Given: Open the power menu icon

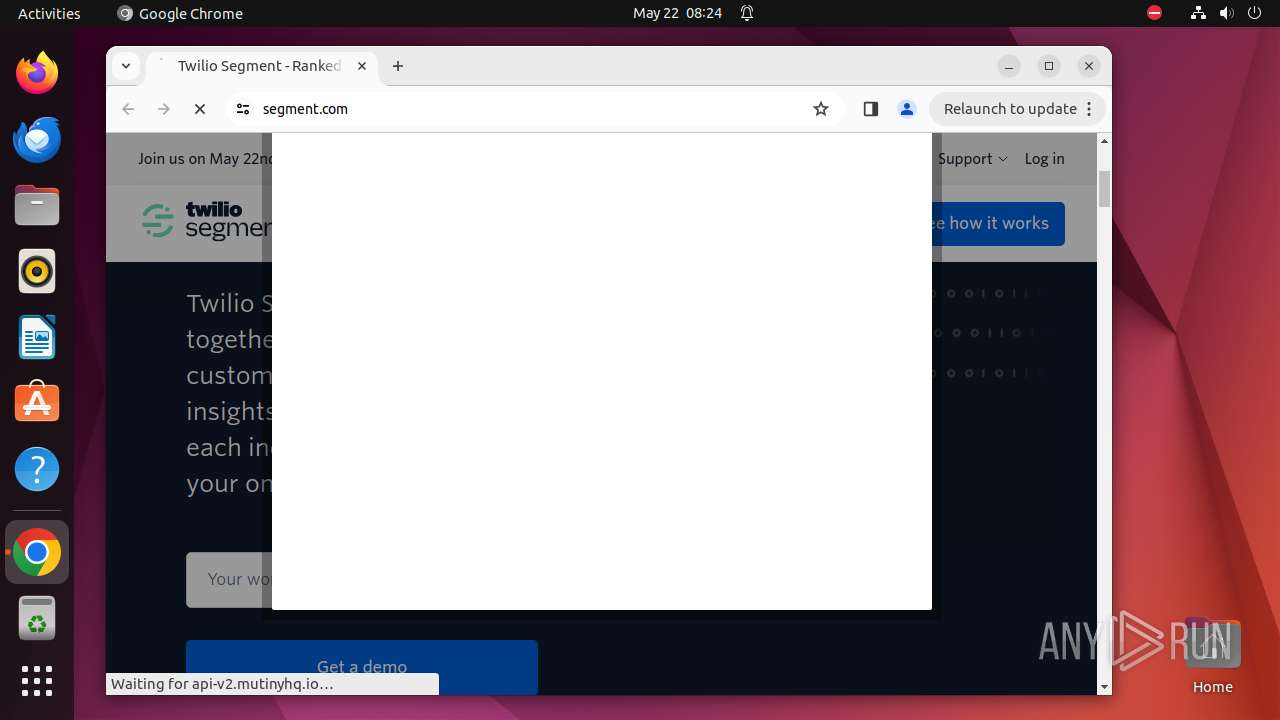Looking at the screenshot, I should click(1255, 13).
